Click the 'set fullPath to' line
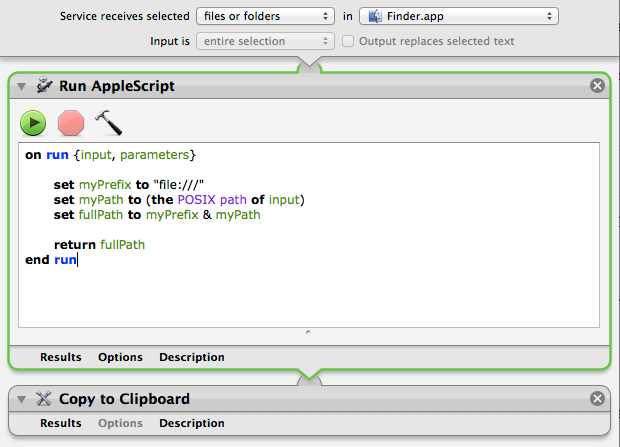Image resolution: width=620 pixels, height=447 pixels. point(157,215)
